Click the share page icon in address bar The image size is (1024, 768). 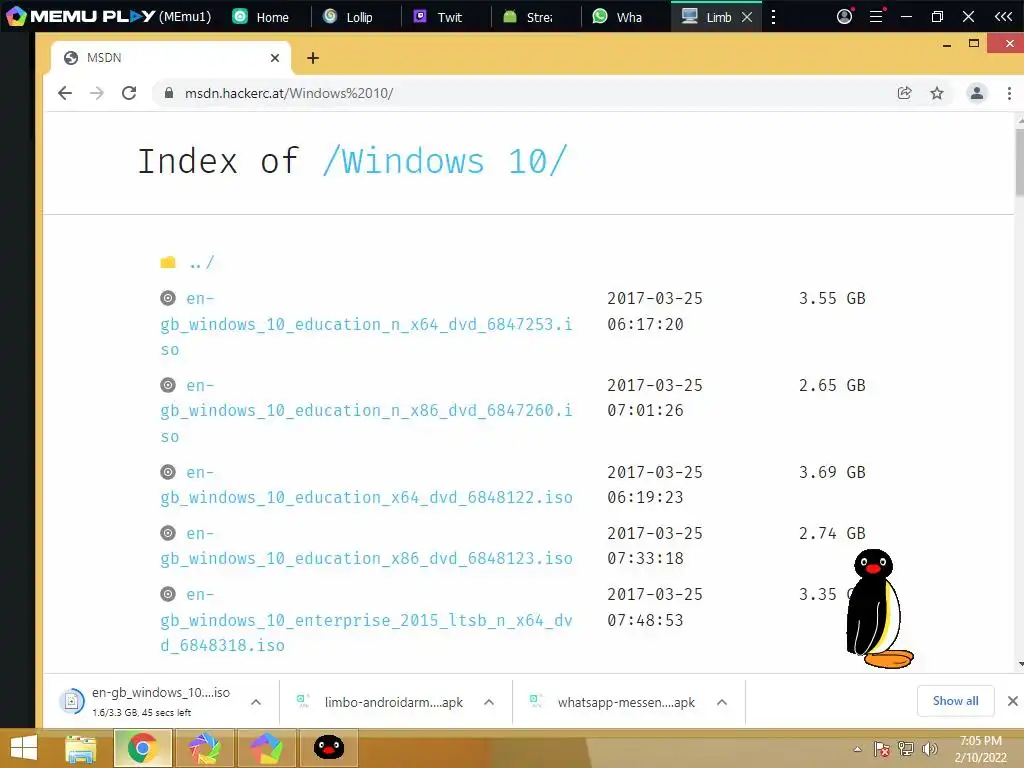904,93
